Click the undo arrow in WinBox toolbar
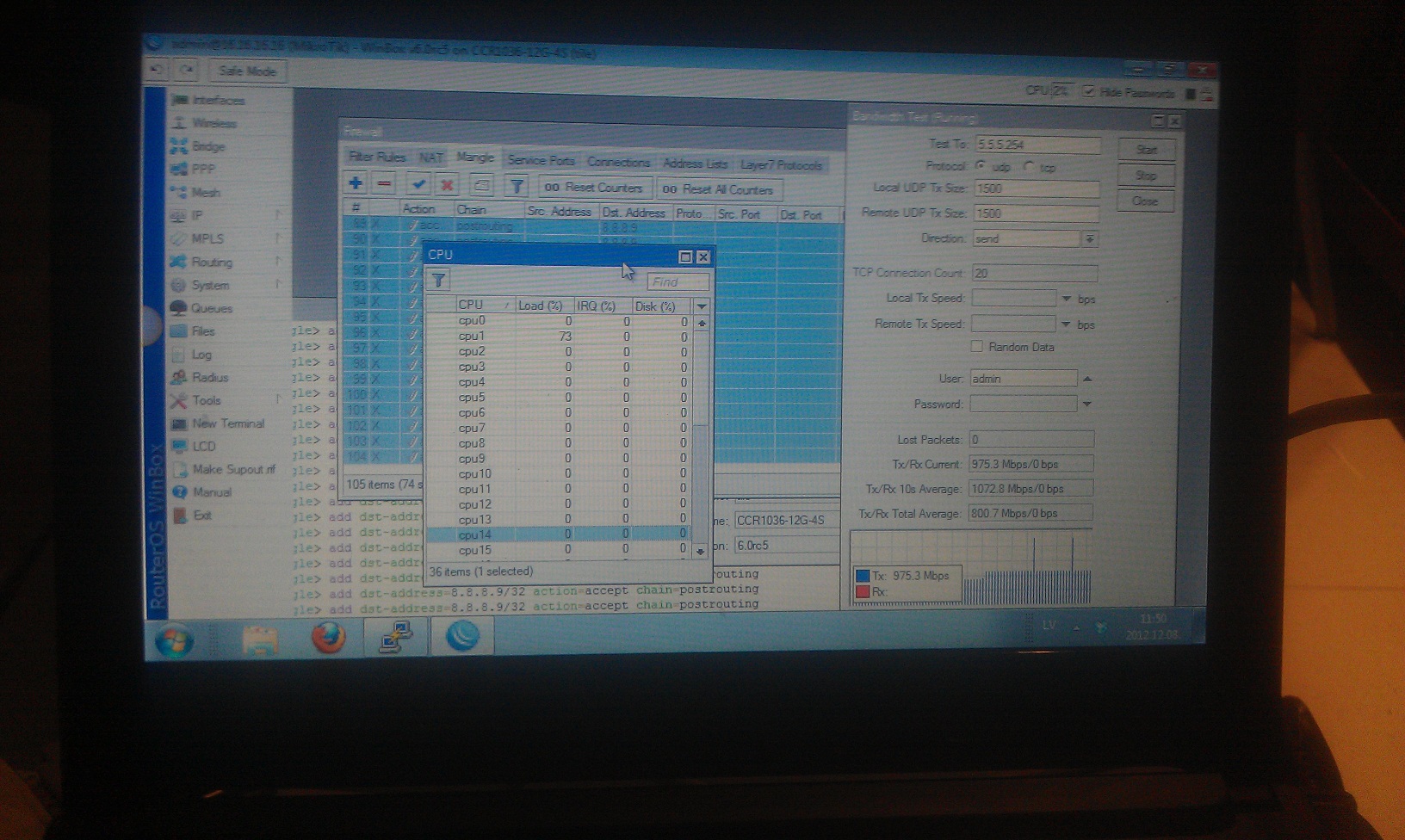The height and width of the screenshot is (840, 1405). point(158,70)
